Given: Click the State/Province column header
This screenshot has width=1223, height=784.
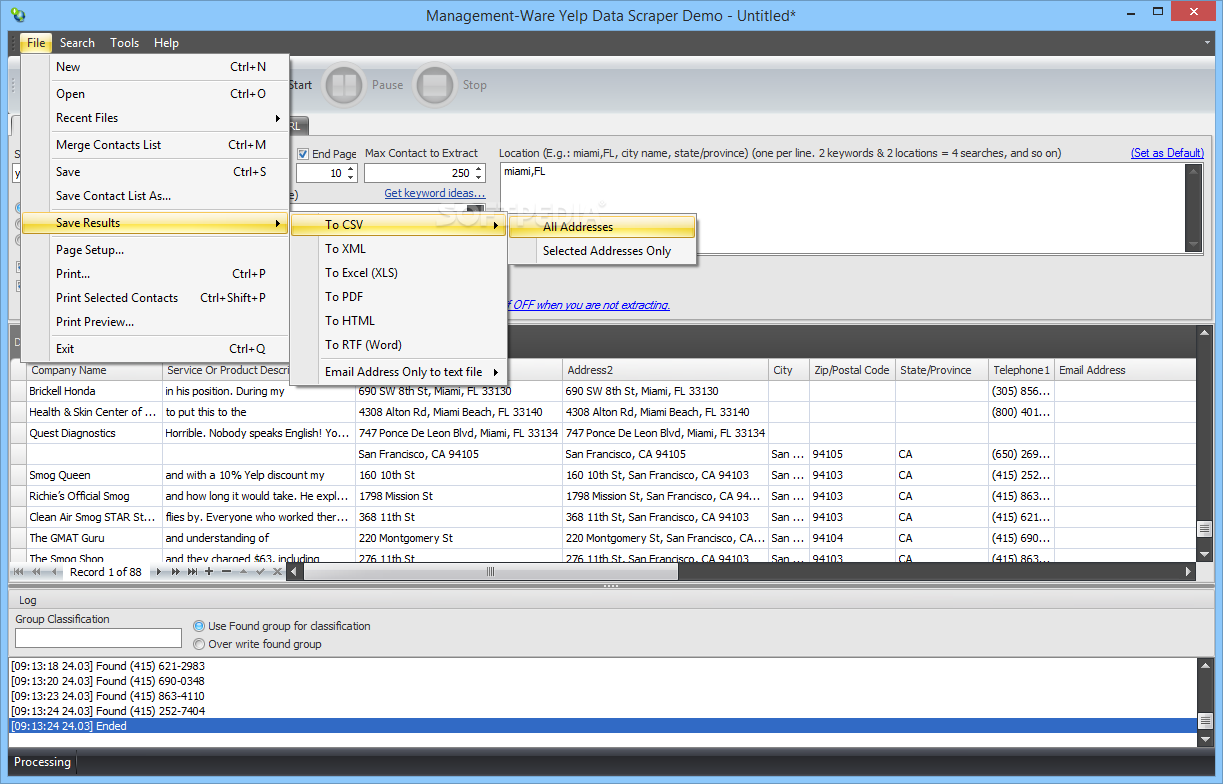Looking at the screenshot, I should click(942, 370).
